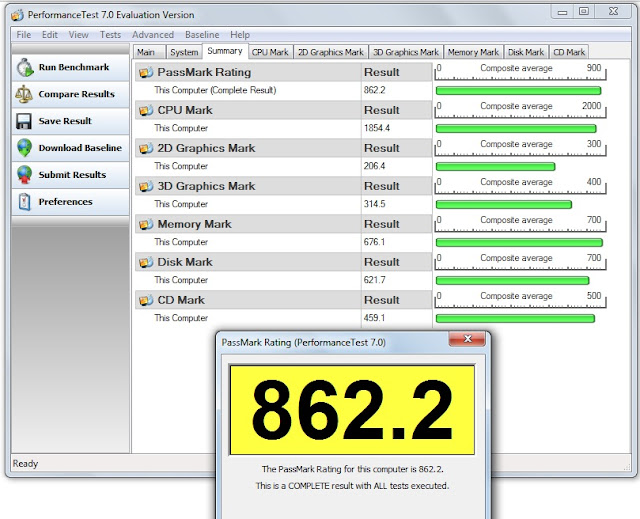640x519 pixels.
Task: Click the Run Benchmark stopwatch icon
Action: click(x=25, y=67)
